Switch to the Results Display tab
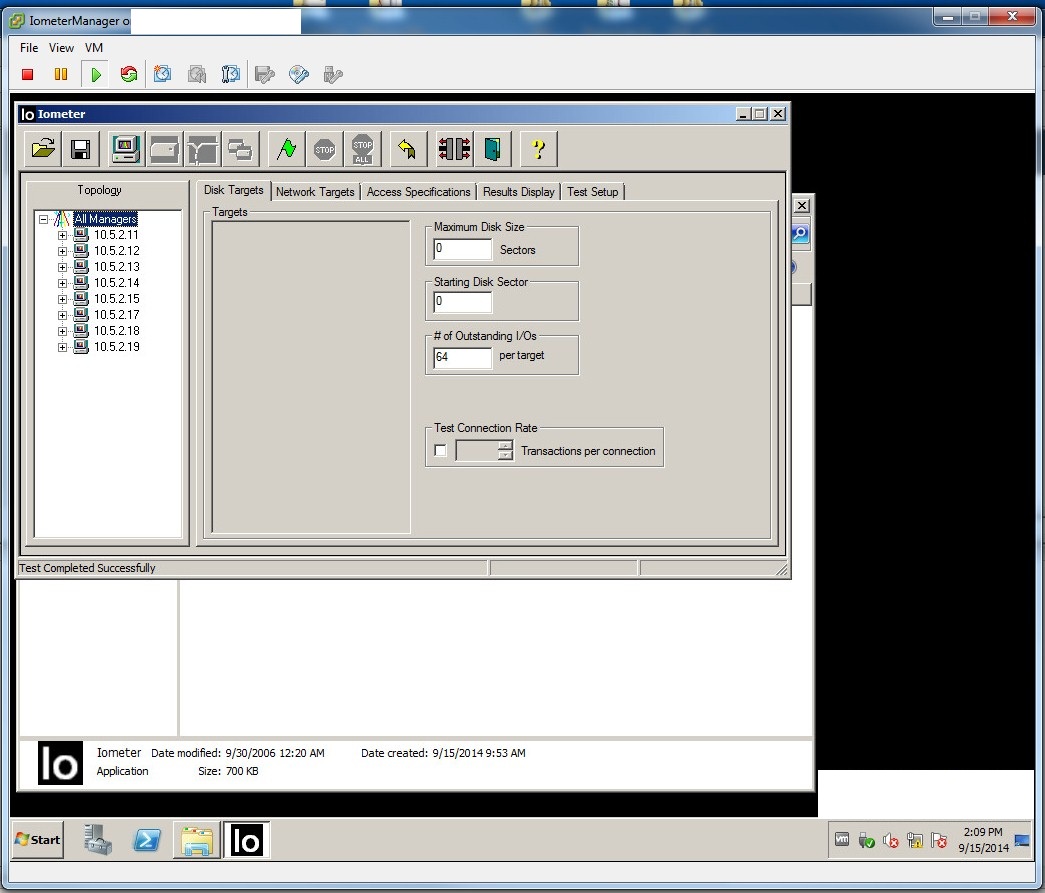The width and height of the screenshot is (1045, 893). pos(518,191)
